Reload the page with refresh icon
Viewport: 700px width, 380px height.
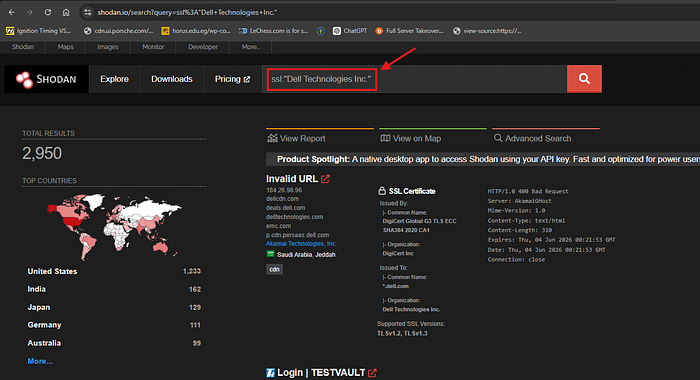pos(48,13)
